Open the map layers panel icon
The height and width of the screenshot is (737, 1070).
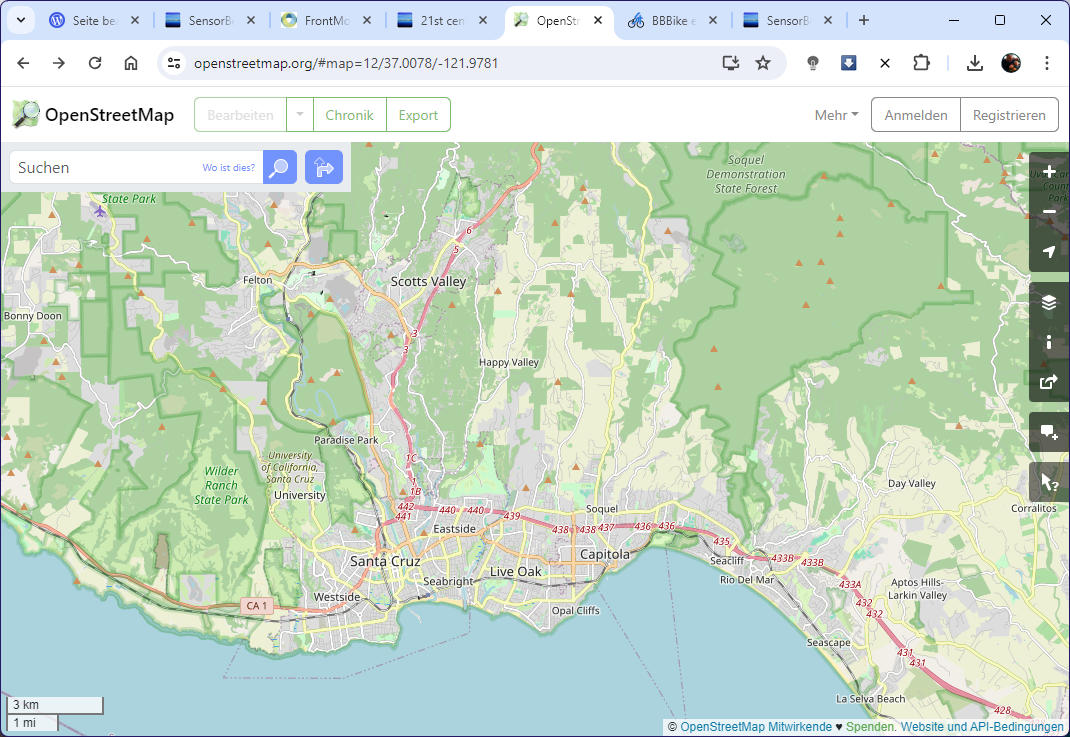click(1048, 302)
